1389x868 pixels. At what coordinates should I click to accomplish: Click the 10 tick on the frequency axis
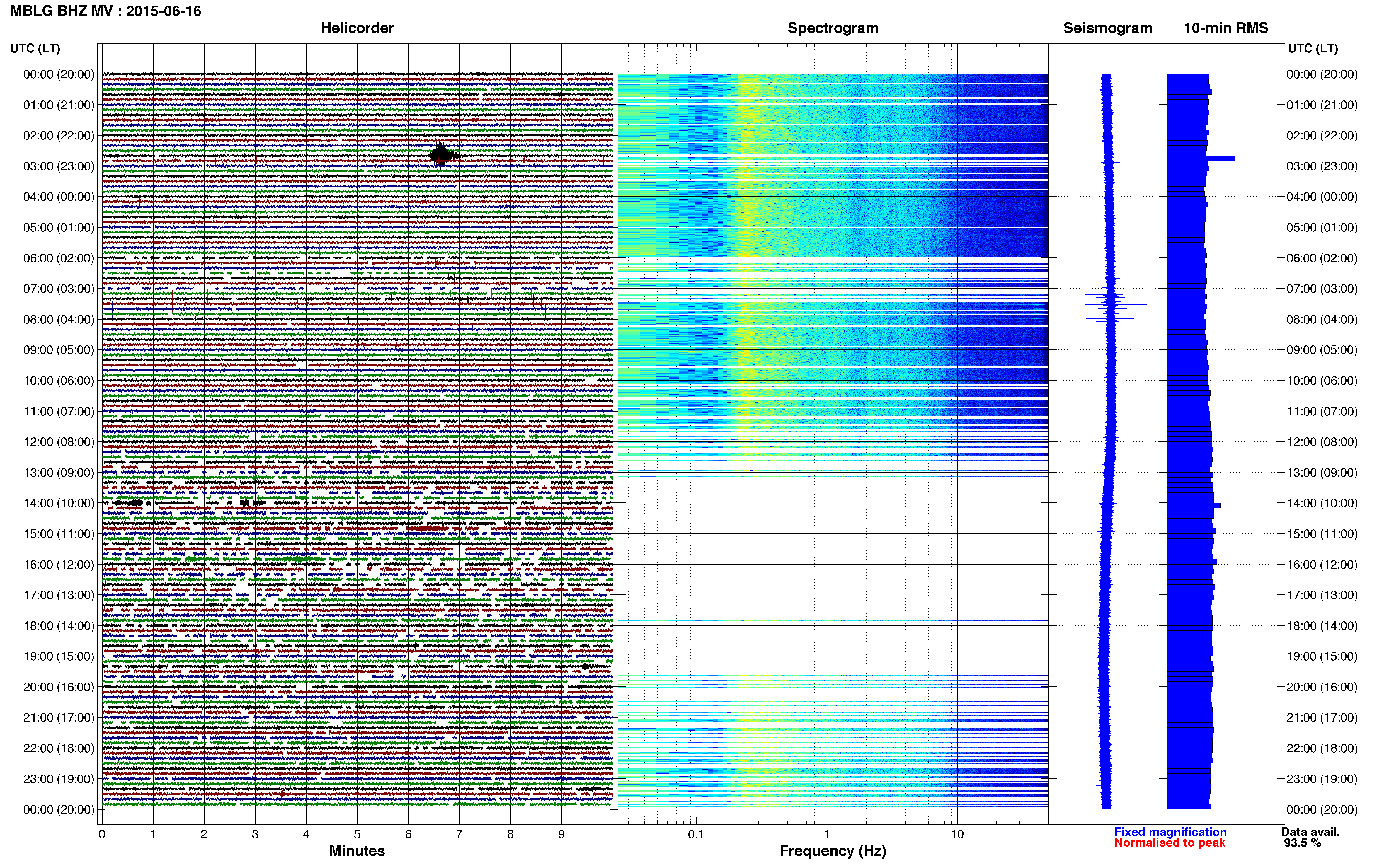click(x=957, y=834)
